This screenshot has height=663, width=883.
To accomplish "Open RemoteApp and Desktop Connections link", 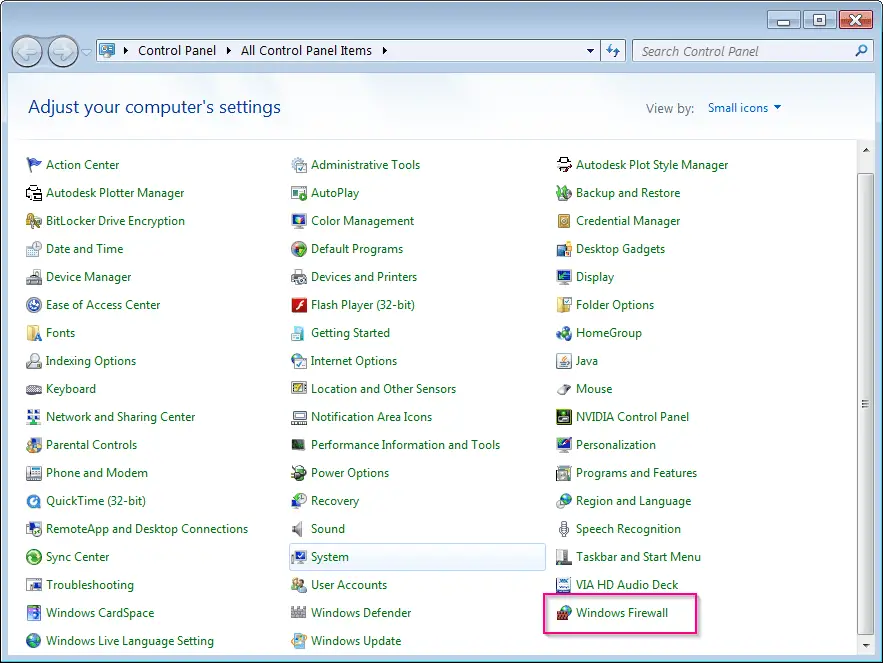I will 147,529.
